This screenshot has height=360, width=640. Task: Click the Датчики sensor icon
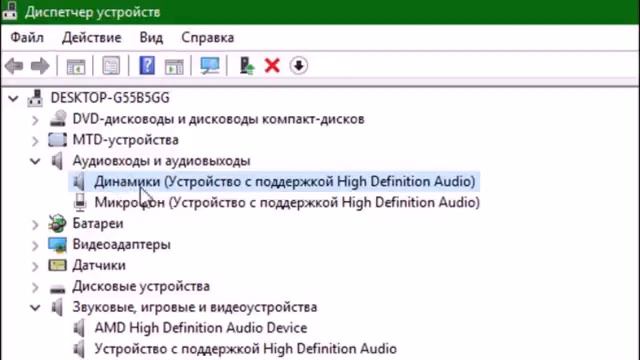57,265
